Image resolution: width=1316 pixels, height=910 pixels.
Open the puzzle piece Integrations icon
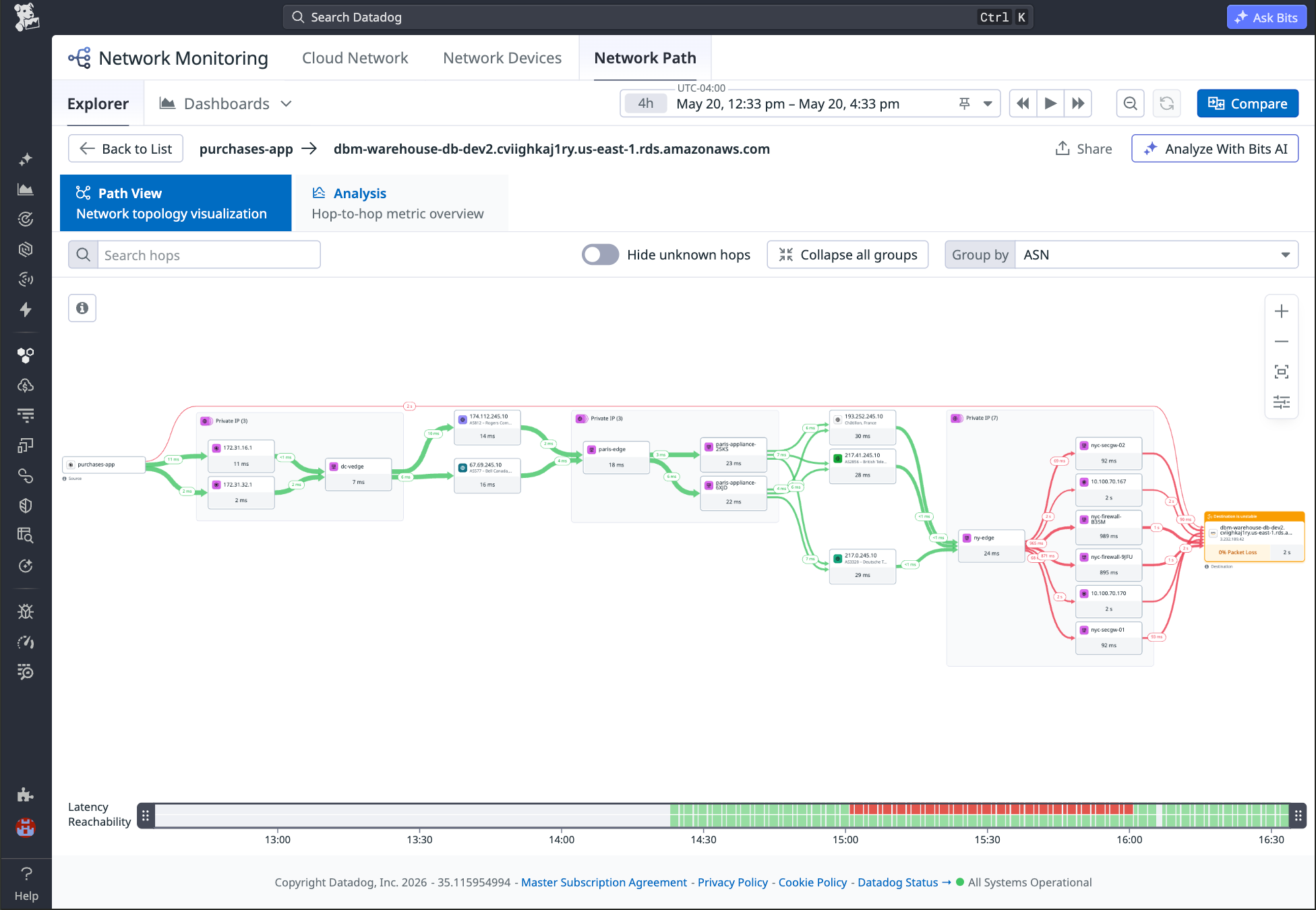pos(26,795)
